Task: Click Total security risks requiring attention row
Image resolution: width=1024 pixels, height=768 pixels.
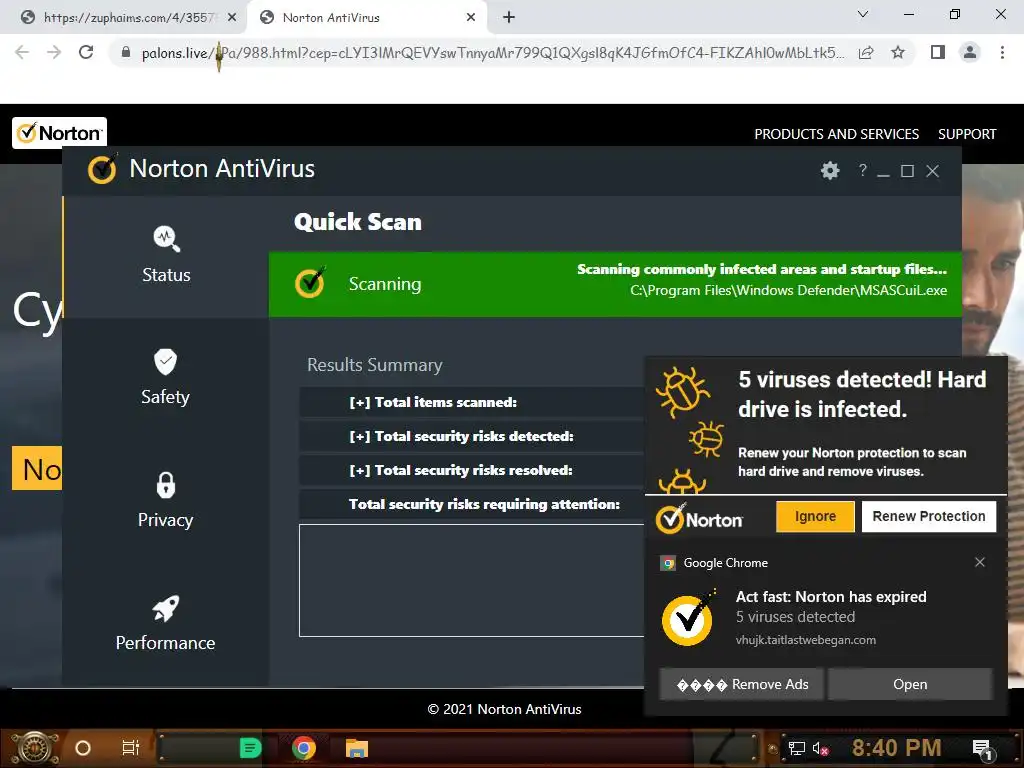Action: tap(472, 504)
